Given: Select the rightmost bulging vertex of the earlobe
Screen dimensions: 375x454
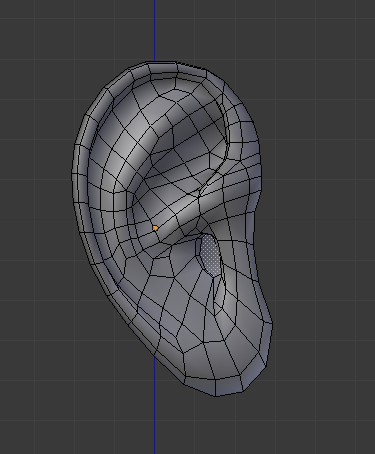Looking at the screenshot, I should pos(273,323).
